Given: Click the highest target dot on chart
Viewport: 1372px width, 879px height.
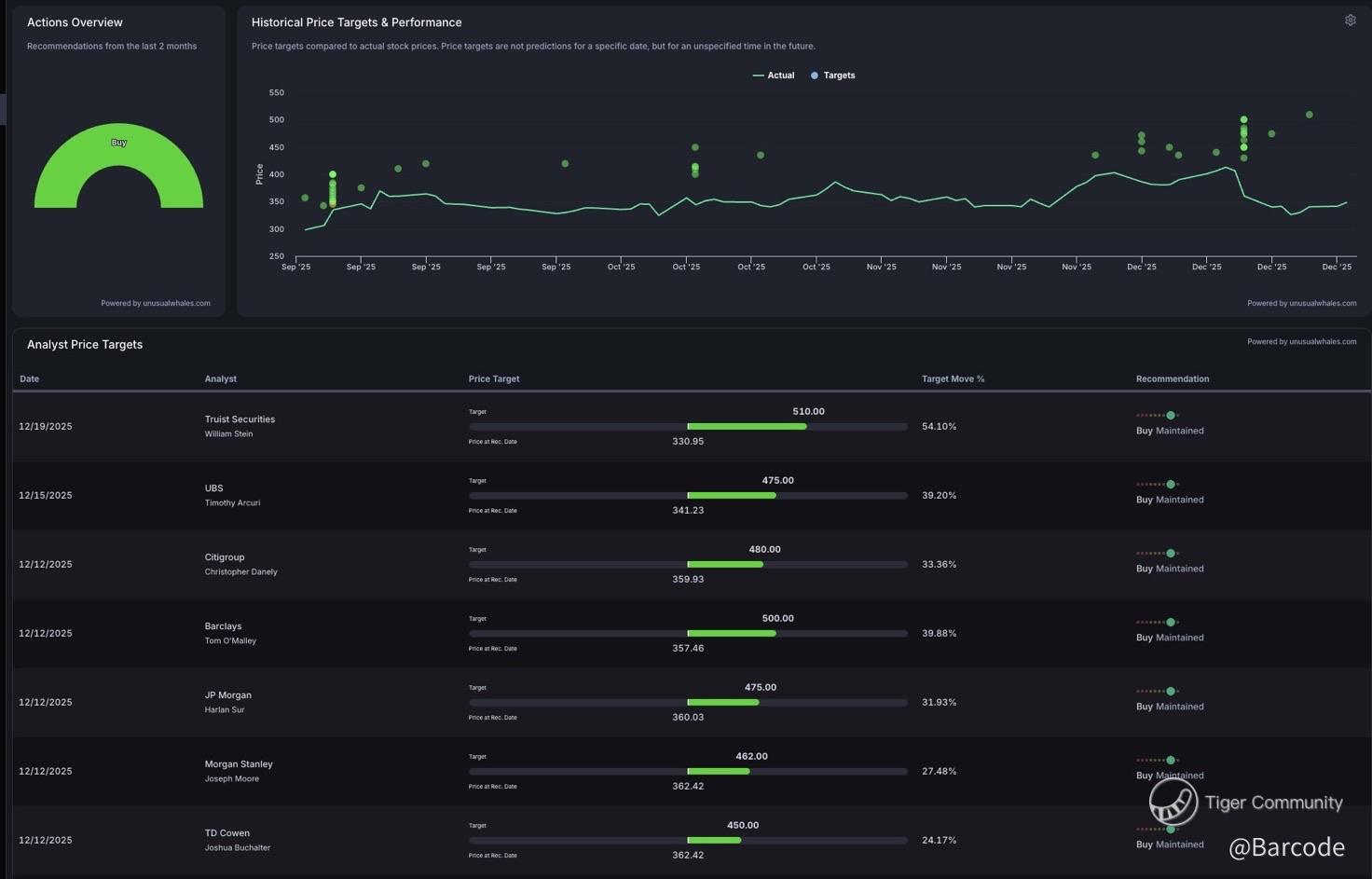Looking at the screenshot, I should click(x=1310, y=115).
